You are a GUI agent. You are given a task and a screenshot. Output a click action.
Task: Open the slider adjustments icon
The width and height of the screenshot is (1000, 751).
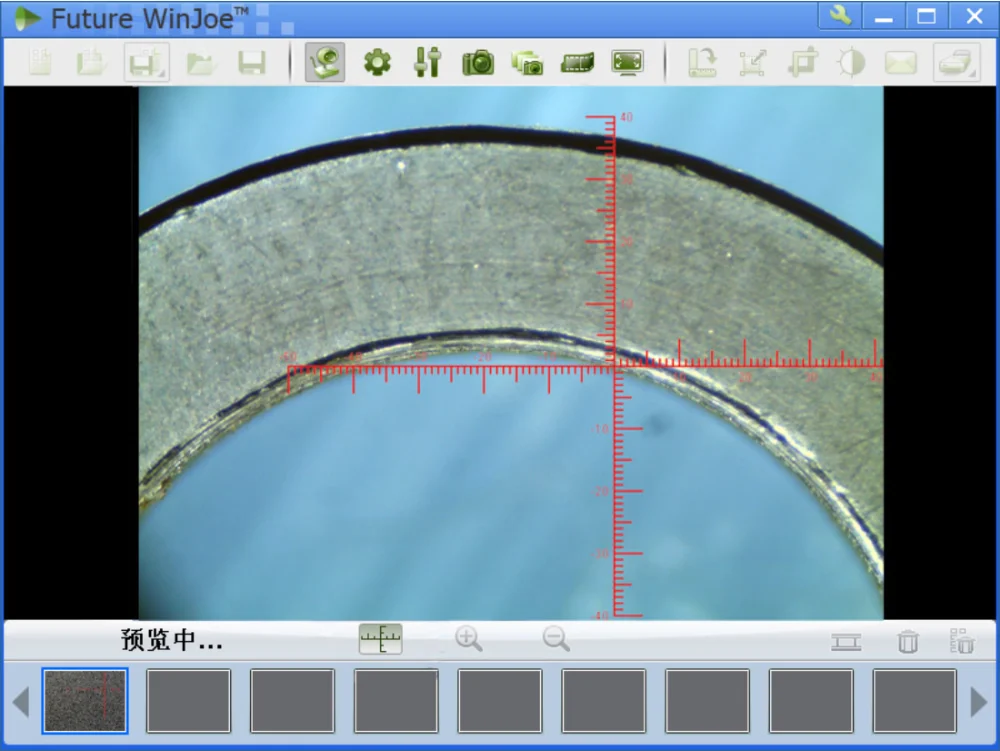pos(427,62)
